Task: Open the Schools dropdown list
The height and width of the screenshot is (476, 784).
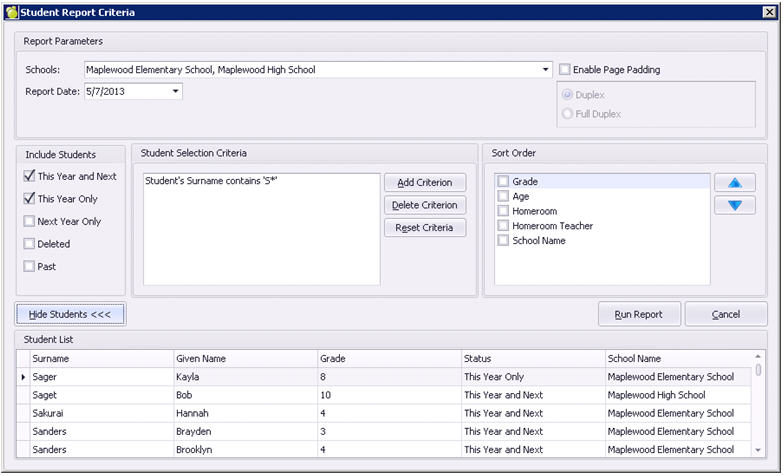Action: tap(546, 70)
